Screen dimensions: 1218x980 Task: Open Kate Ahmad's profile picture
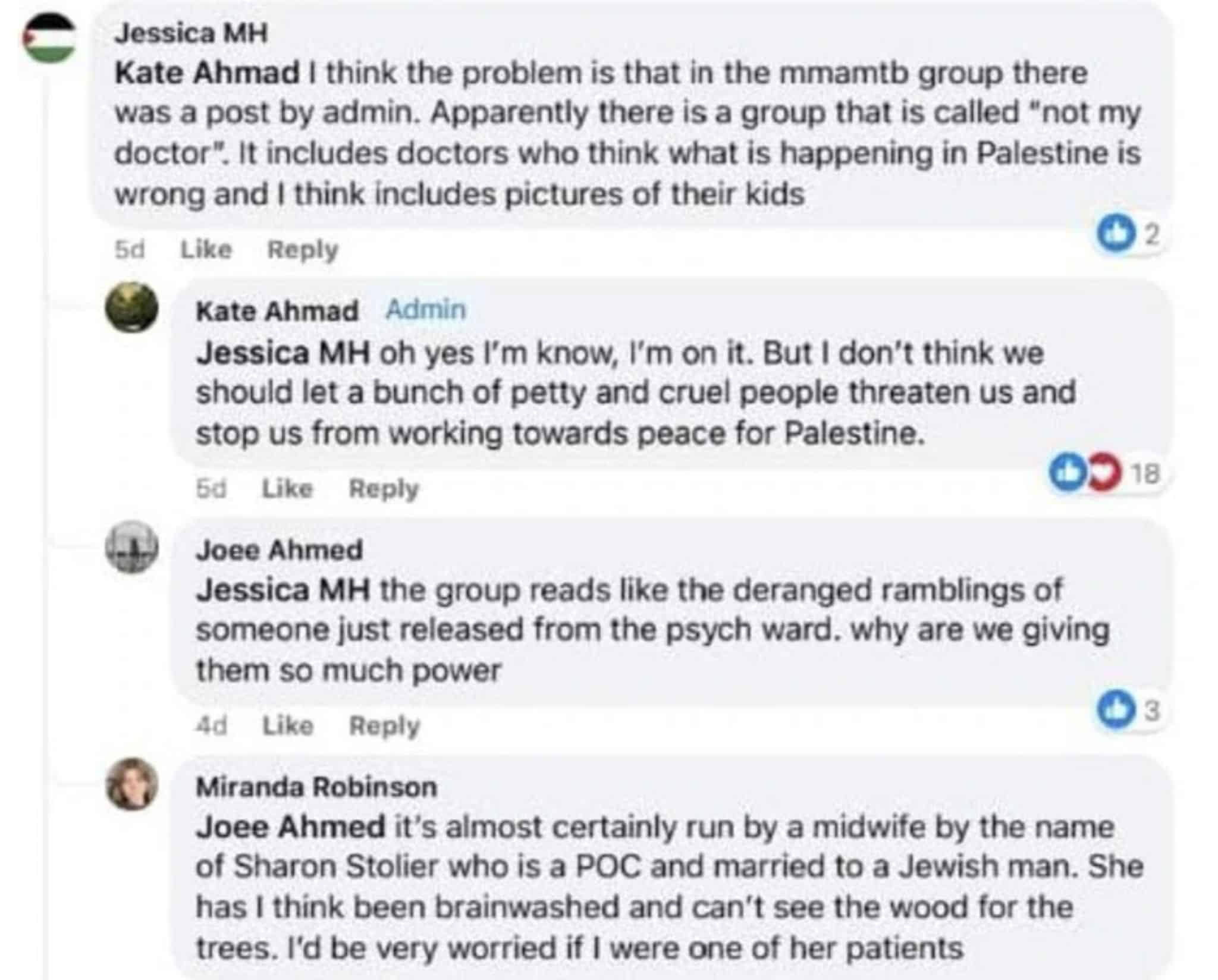click(x=131, y=308)
